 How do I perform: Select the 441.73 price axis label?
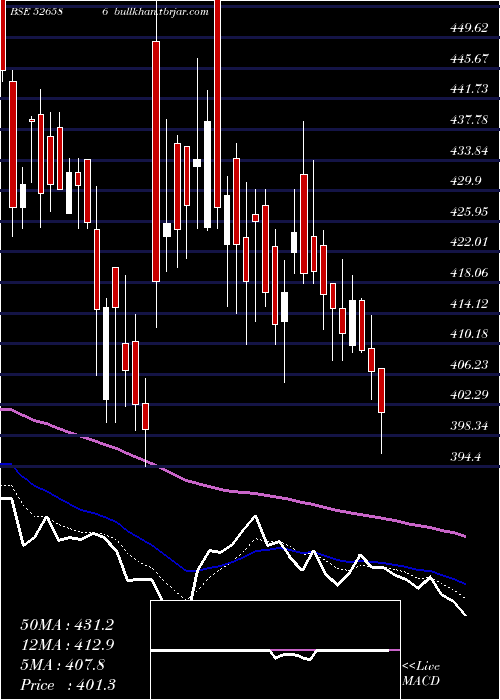click(469, 89)
